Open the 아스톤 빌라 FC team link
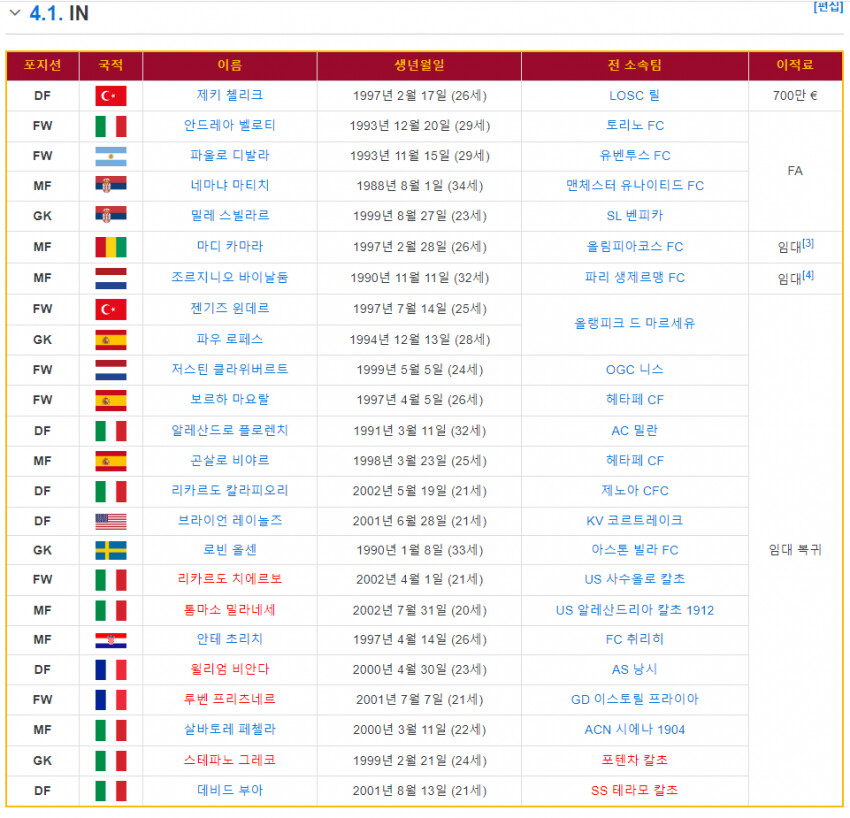 (x=634, y=550)
